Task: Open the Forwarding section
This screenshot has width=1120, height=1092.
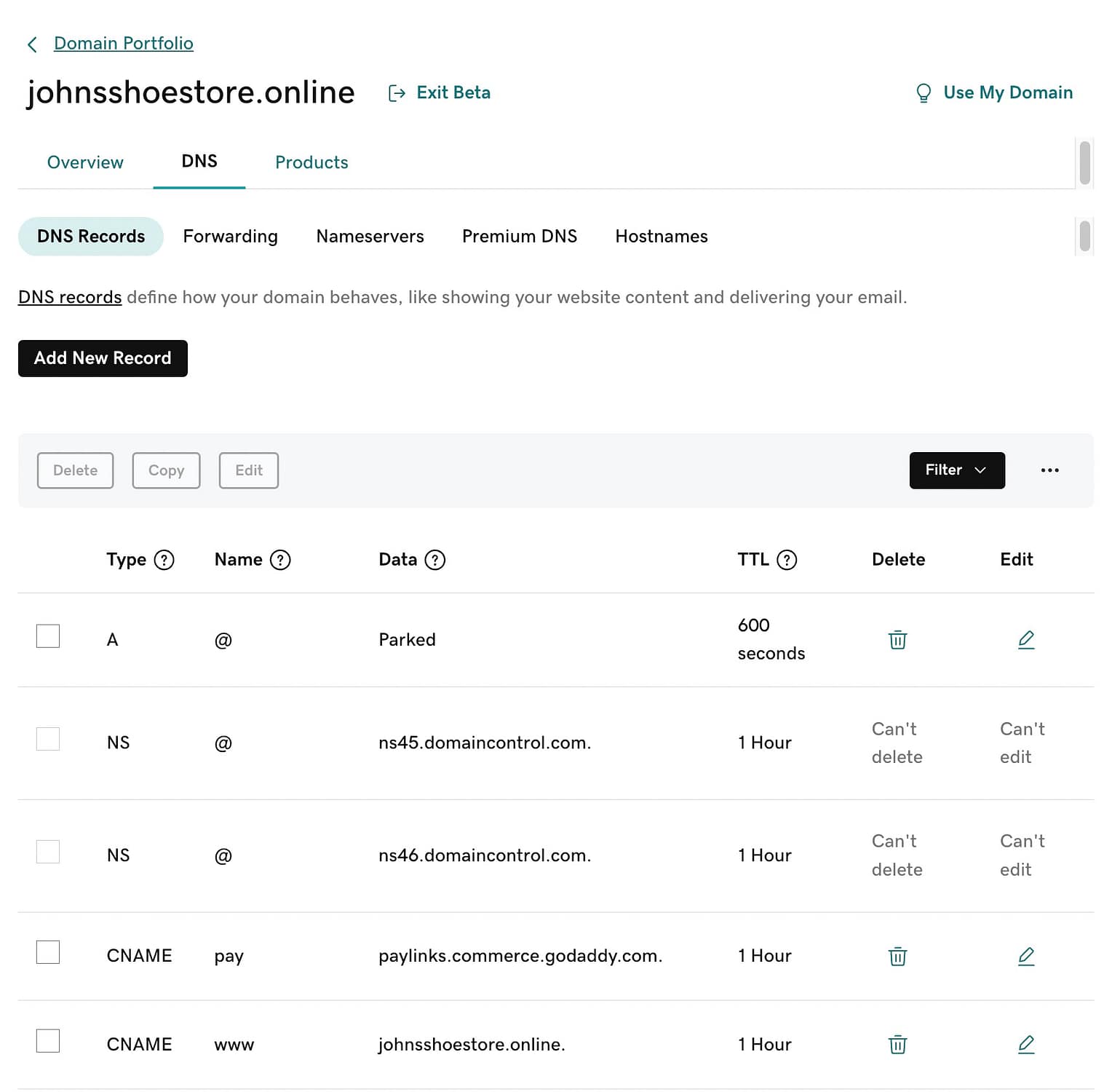Action: coord(231,236)
